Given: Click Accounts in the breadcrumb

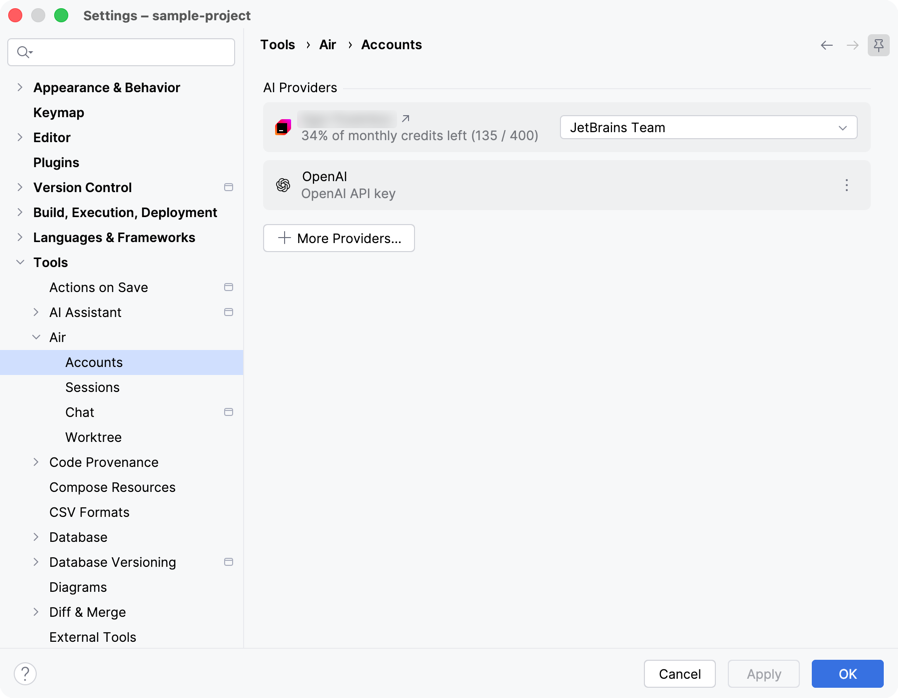Looking at the screenshot, I should click(x=391, y=45).
